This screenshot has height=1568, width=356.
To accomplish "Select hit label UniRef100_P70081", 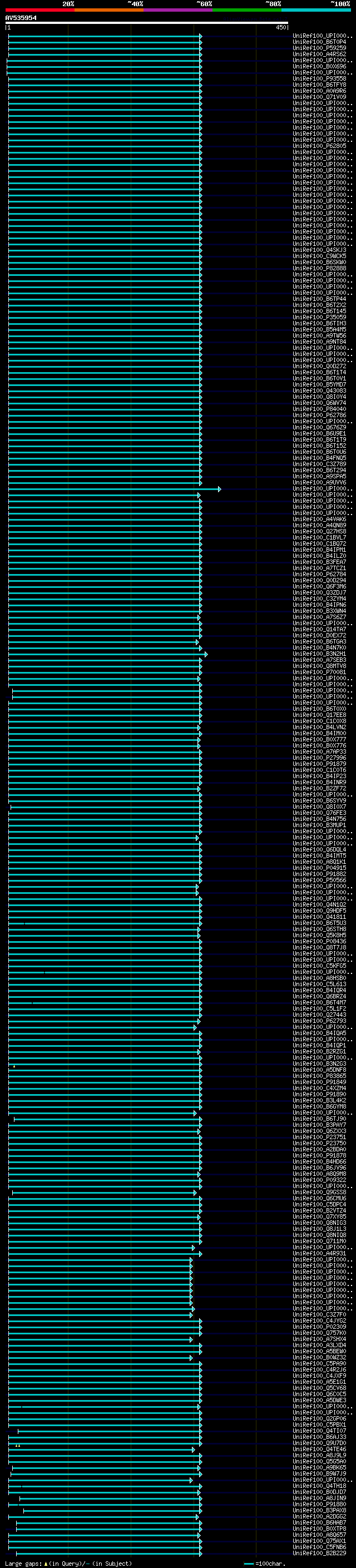I will tap(319, 672).
